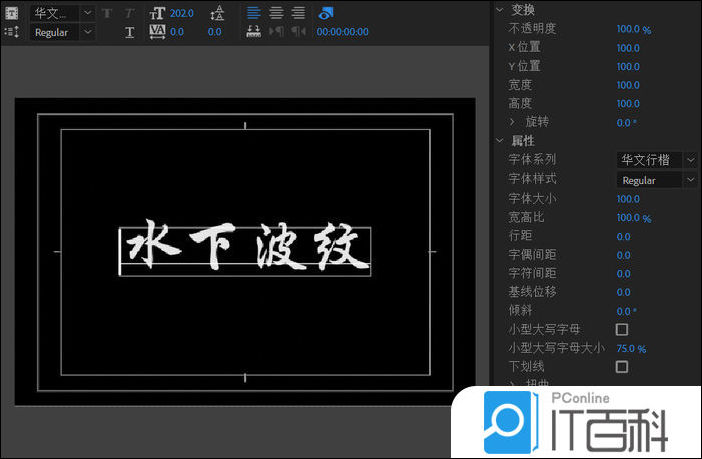Open 字体样式 Regular dropdown
Screen dimensions: 702x459
(656, 180)
